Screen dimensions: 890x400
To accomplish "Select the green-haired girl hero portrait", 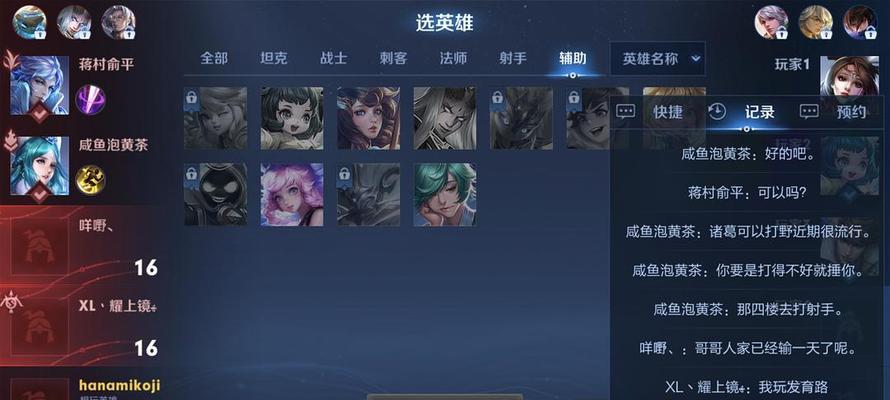I will click(292, 118).
